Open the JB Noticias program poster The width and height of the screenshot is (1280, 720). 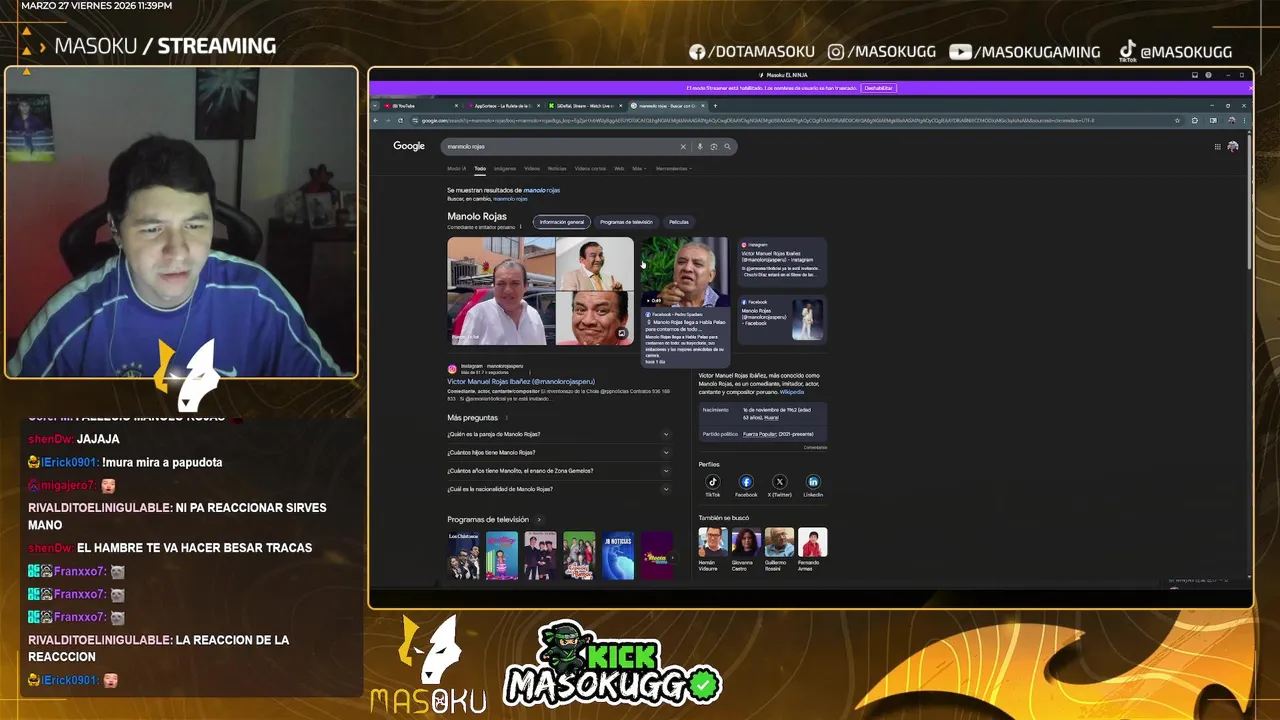pos(618,556)
